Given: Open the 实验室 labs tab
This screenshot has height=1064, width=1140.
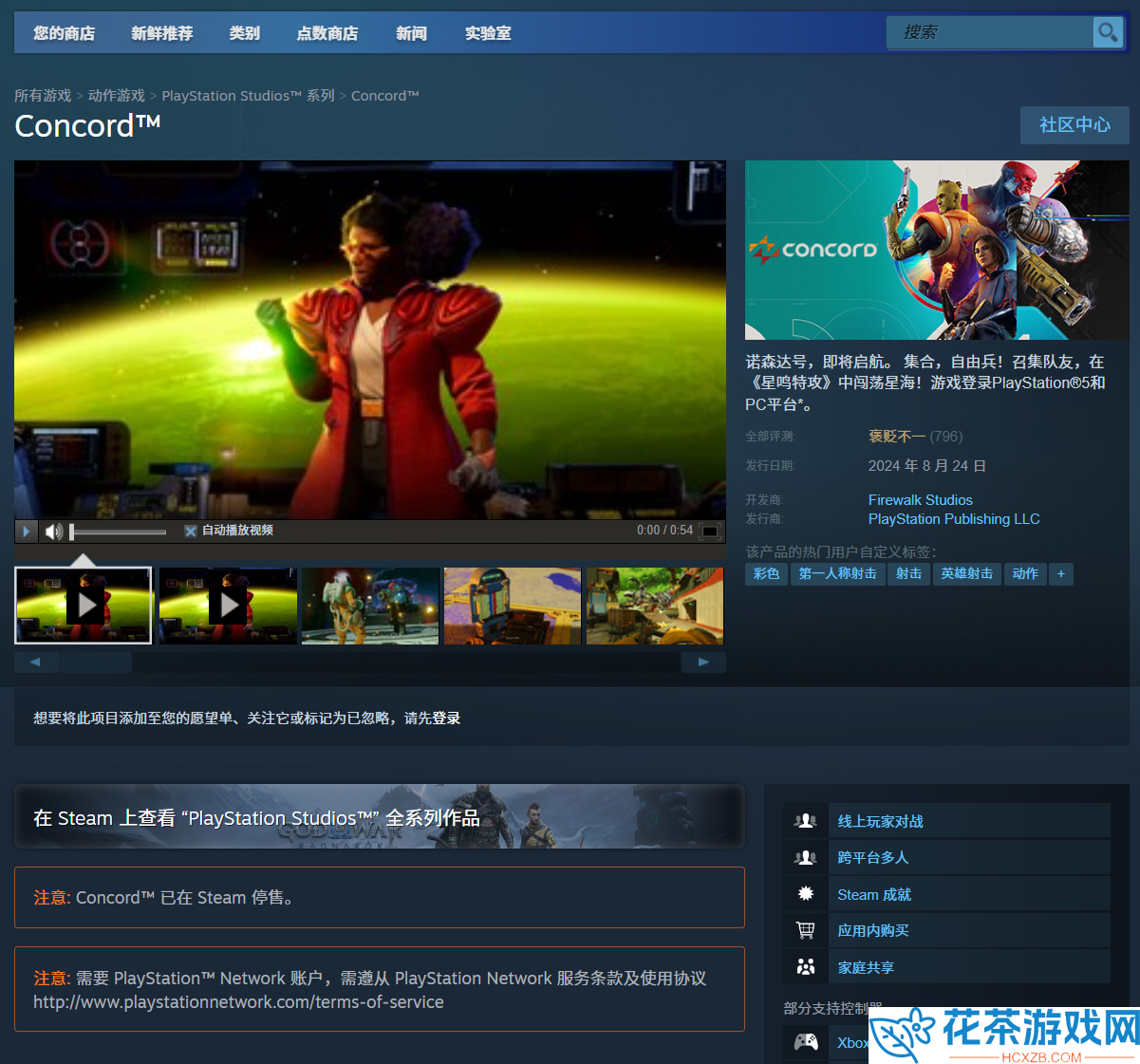Looking at the screenshot, I should [x=488, y=33].
